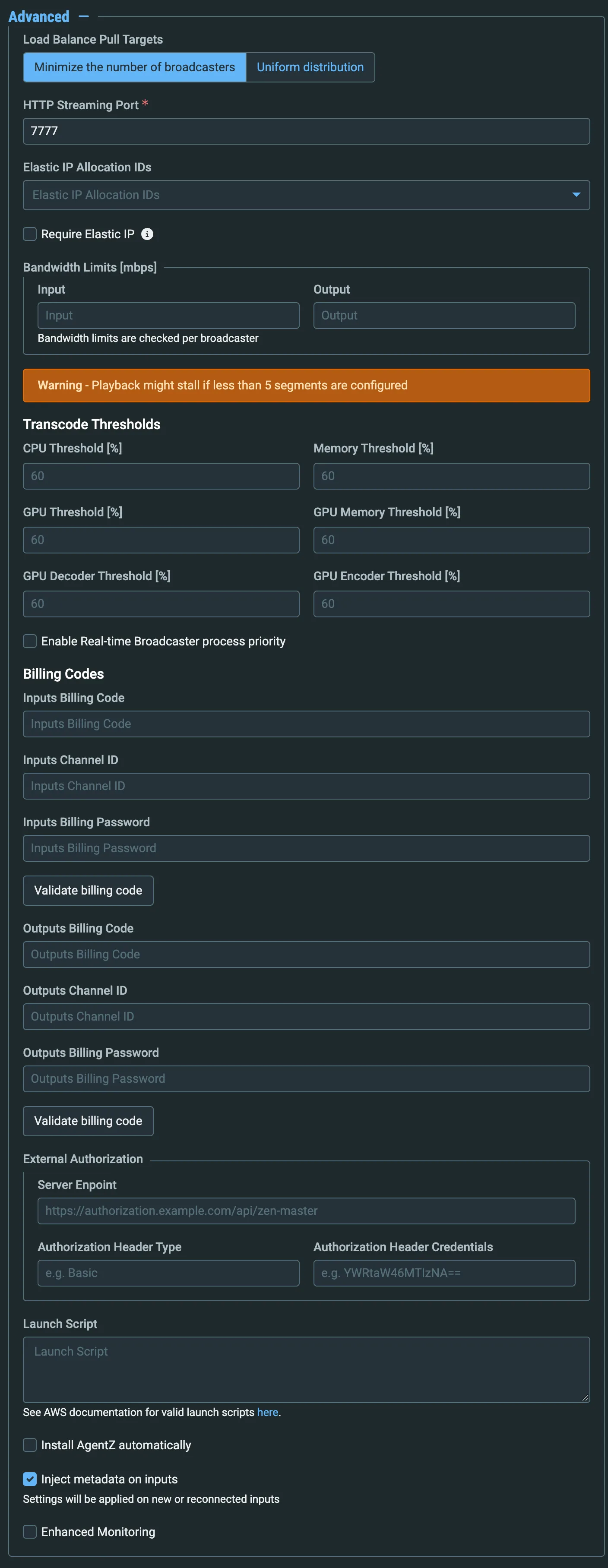Focus the HTTP Streaming Port field

[306, 131]
